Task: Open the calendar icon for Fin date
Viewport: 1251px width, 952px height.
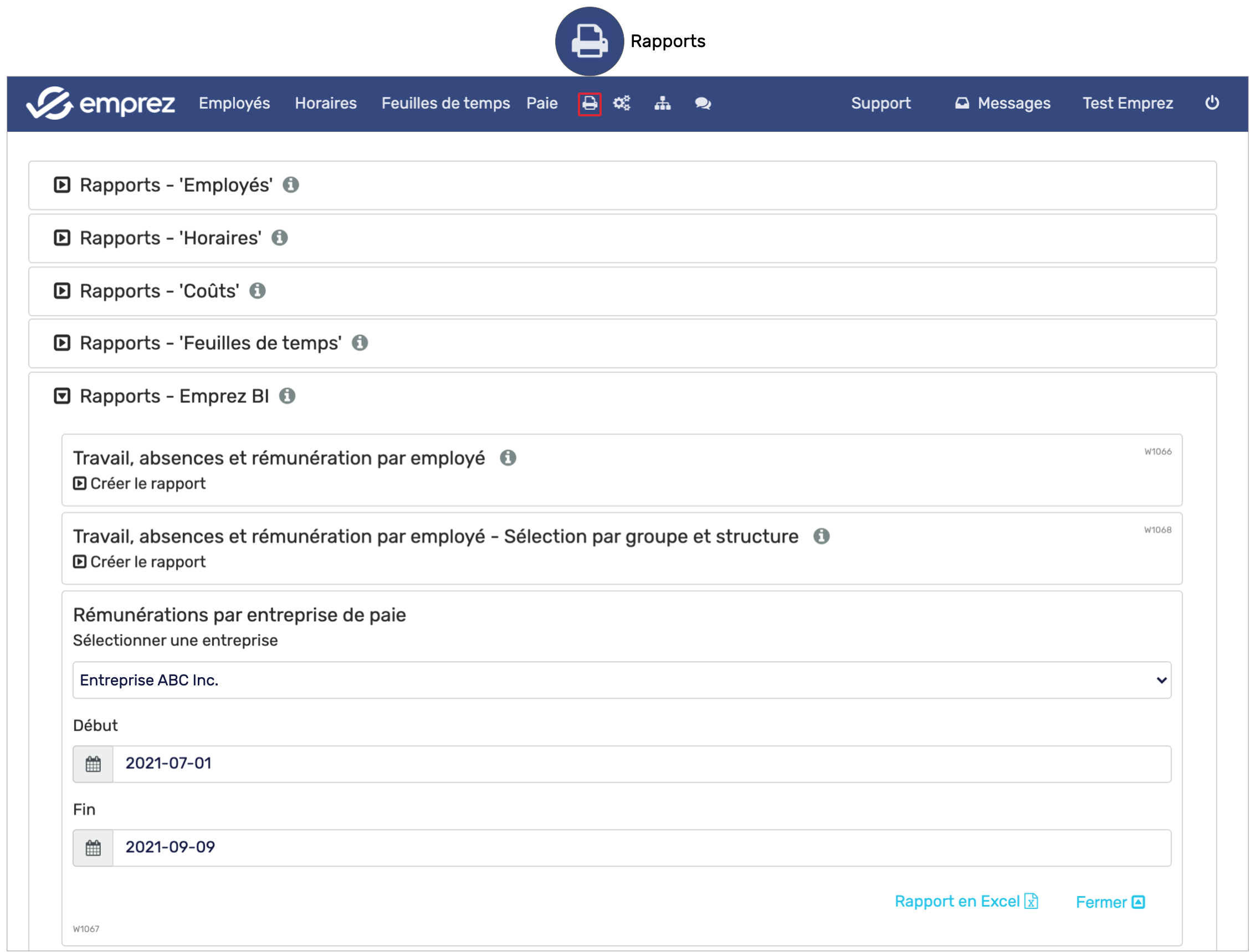Action: [x=93, y=848]
